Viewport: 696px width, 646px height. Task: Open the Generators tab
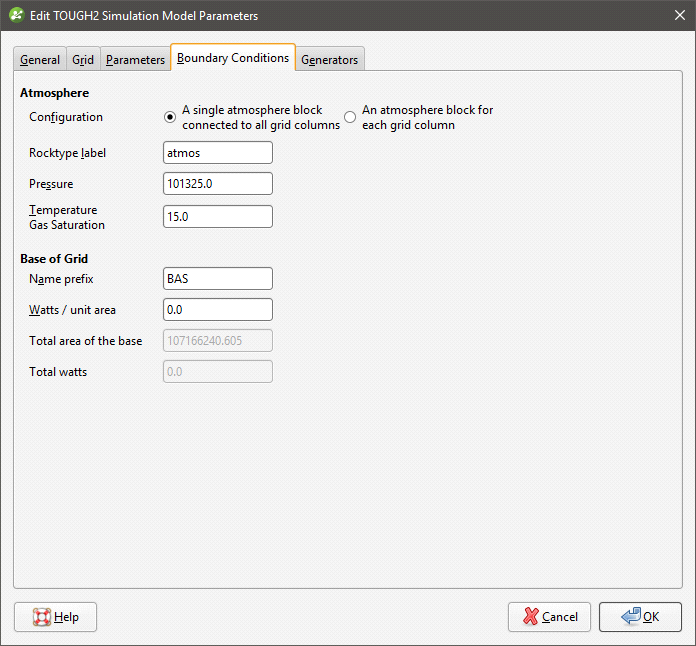[x=330, y=59]
